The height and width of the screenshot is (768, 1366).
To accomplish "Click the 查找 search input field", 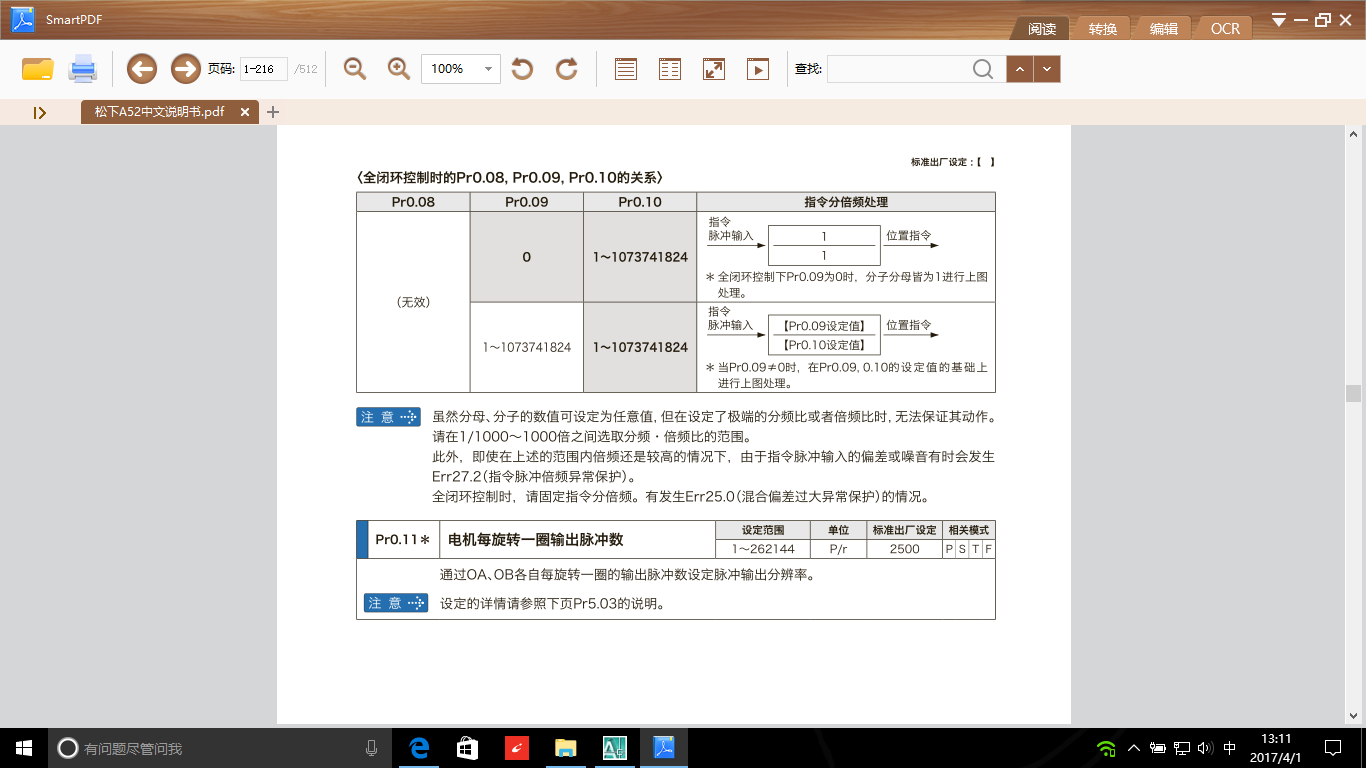I will coord(898,69).
